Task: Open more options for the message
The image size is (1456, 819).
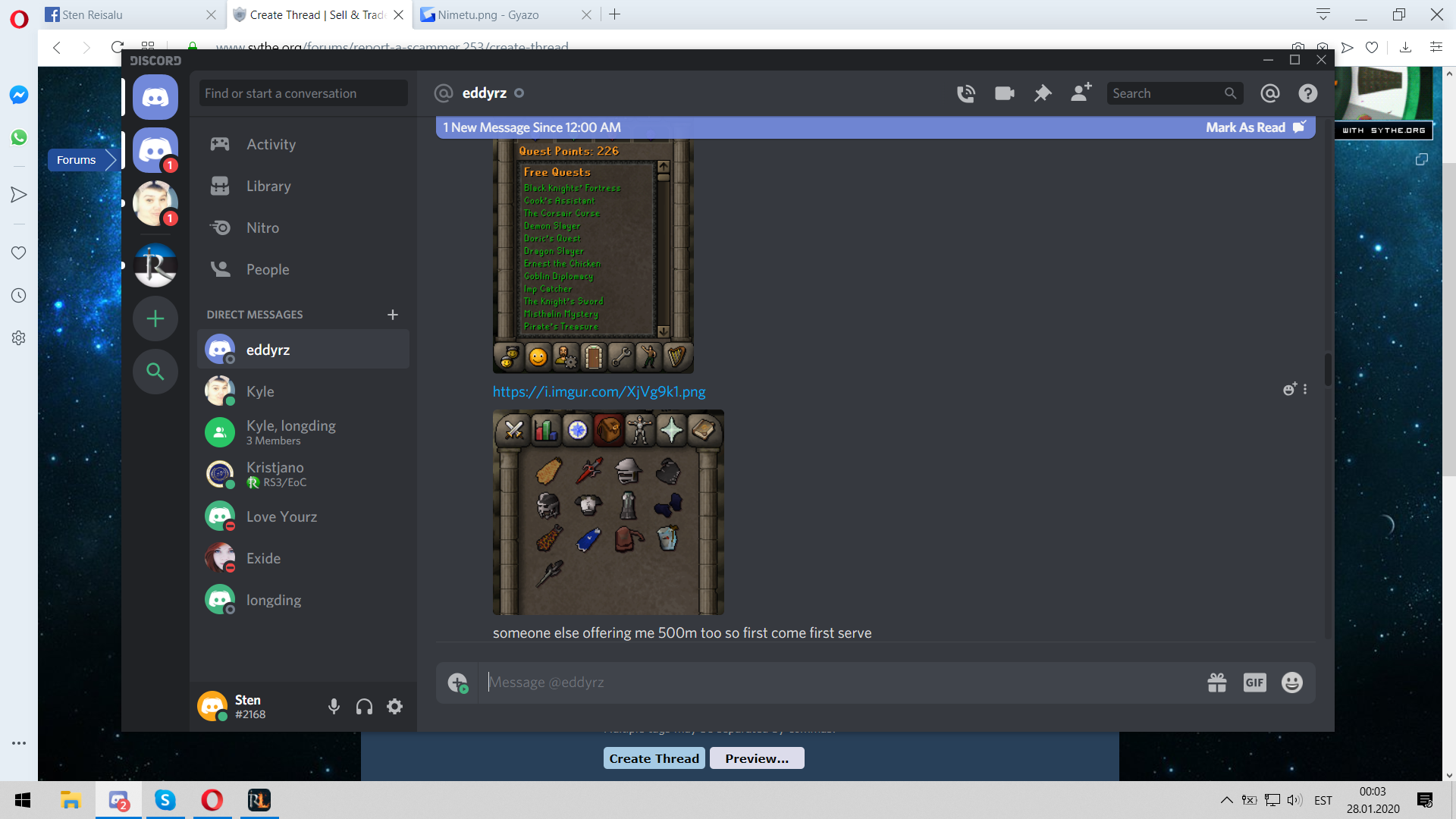Action: [x=1305, y=389]
